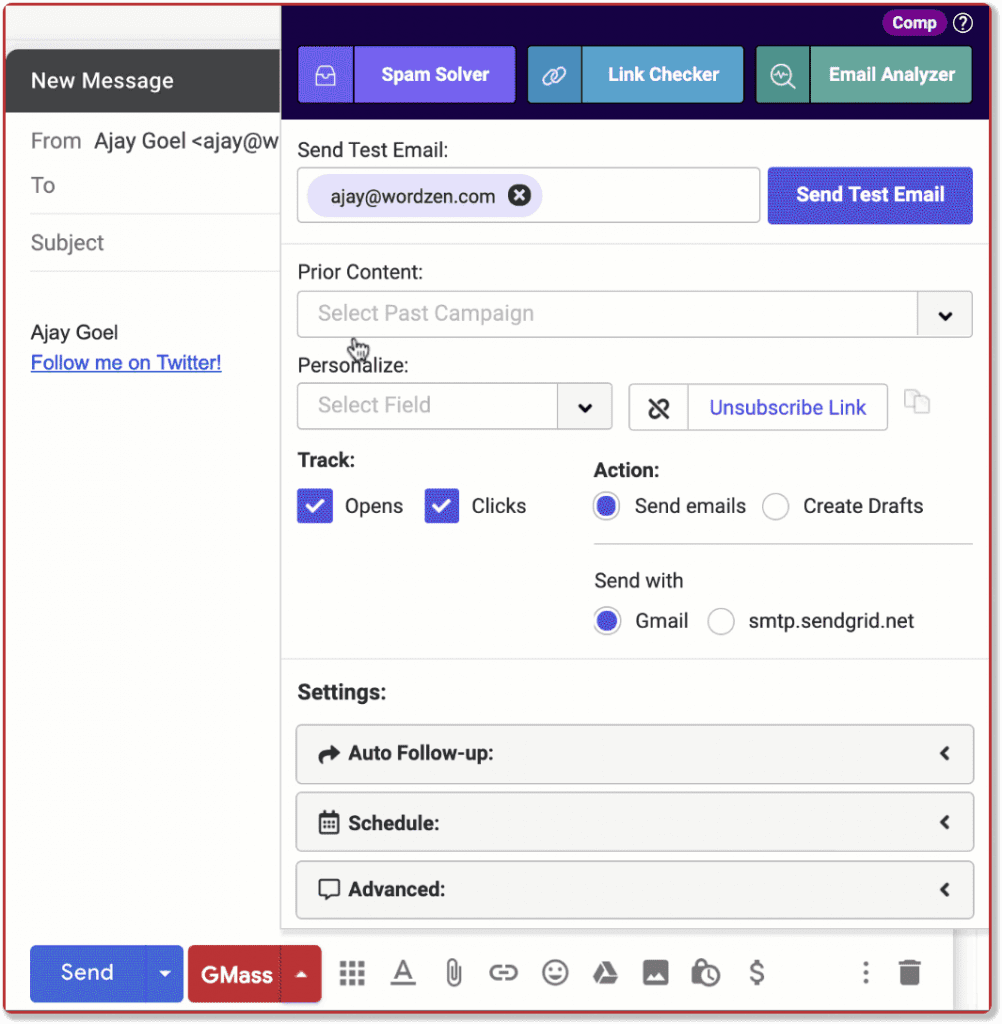Insert an emoji with the smiley icon

click(555, 973)
